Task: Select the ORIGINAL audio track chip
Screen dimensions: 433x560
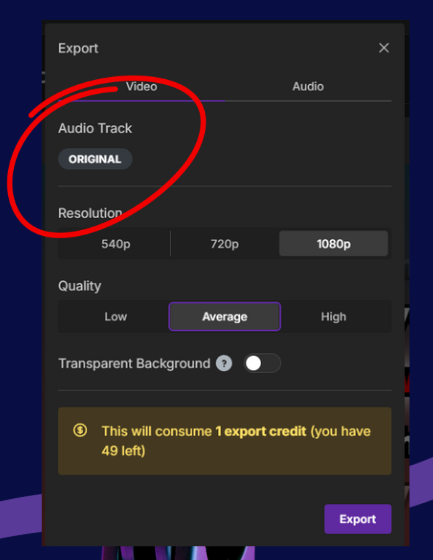Action: point(95,159)
